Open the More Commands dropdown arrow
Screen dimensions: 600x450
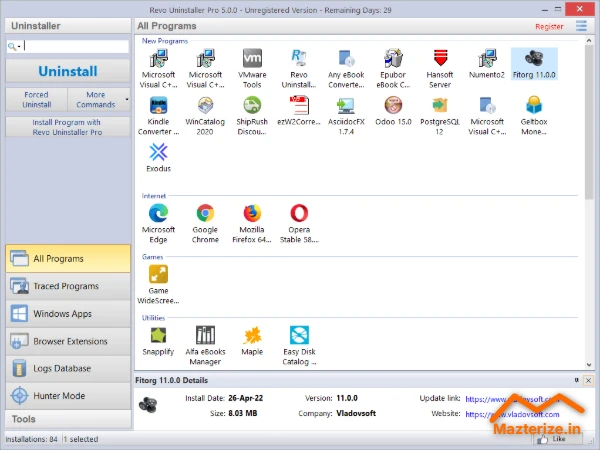point(127,99)
